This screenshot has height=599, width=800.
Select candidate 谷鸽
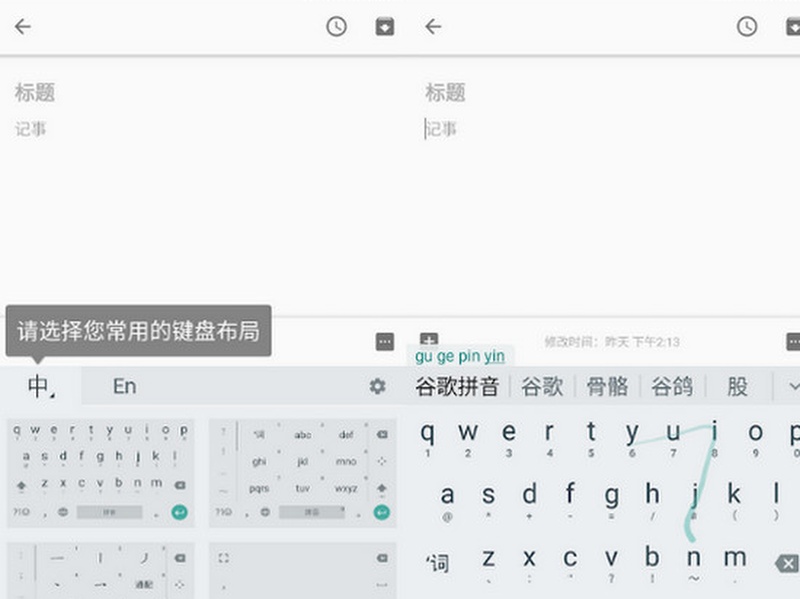[672, 386]
